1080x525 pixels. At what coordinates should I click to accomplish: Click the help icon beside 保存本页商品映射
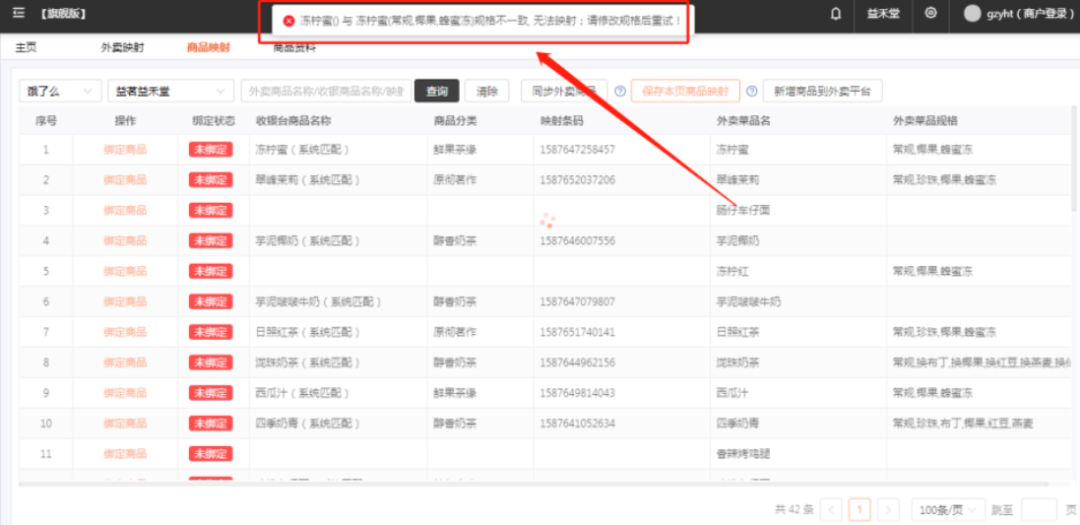(751, 91)
